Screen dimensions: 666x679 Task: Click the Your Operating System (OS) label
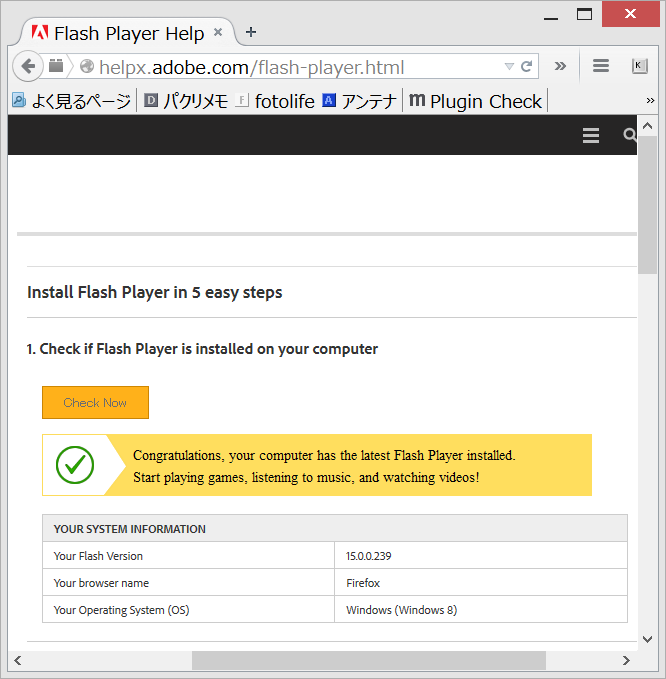(121, 610)
